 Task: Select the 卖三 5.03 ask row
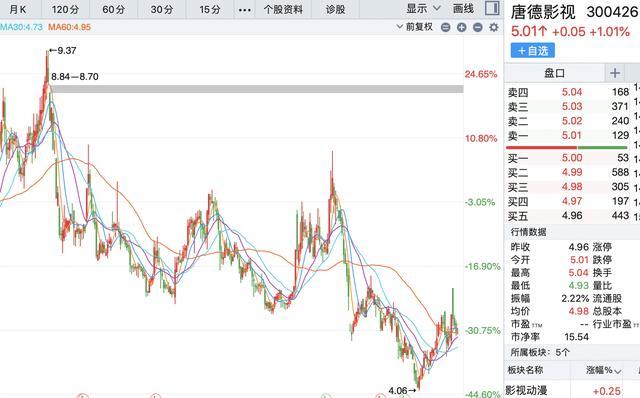pyautogui.click(x=568, y=107)
